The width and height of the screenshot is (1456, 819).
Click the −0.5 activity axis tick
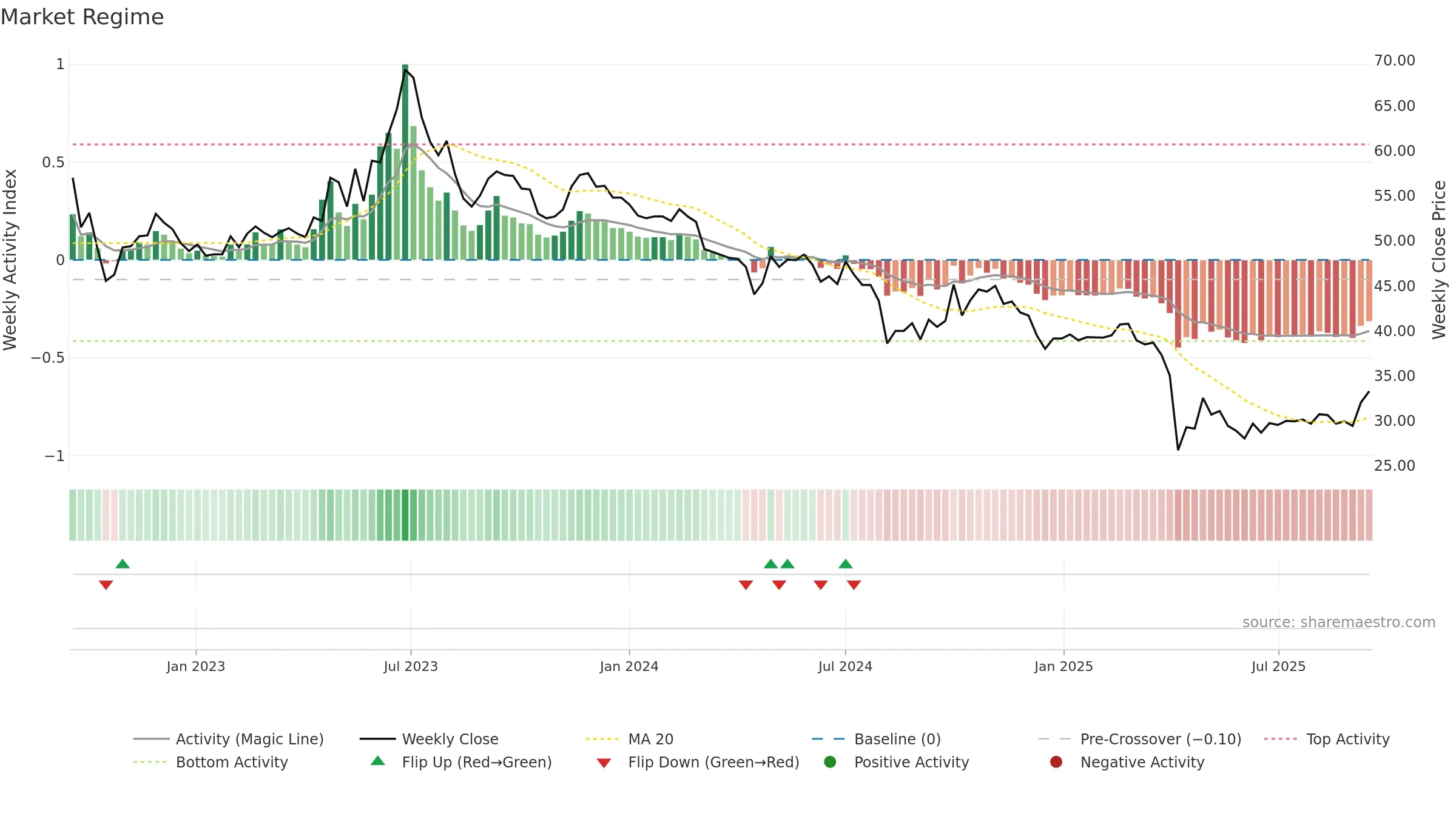(x=47, y=357)
